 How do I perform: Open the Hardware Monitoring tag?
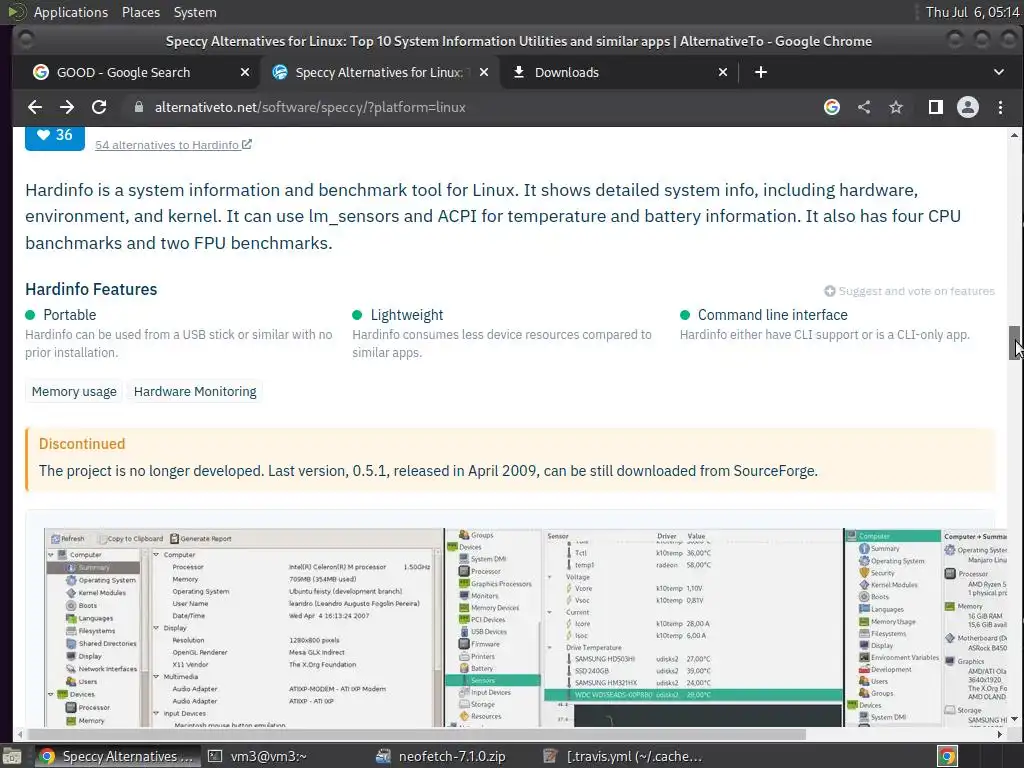pyautogui.click(x=195, y=392)
